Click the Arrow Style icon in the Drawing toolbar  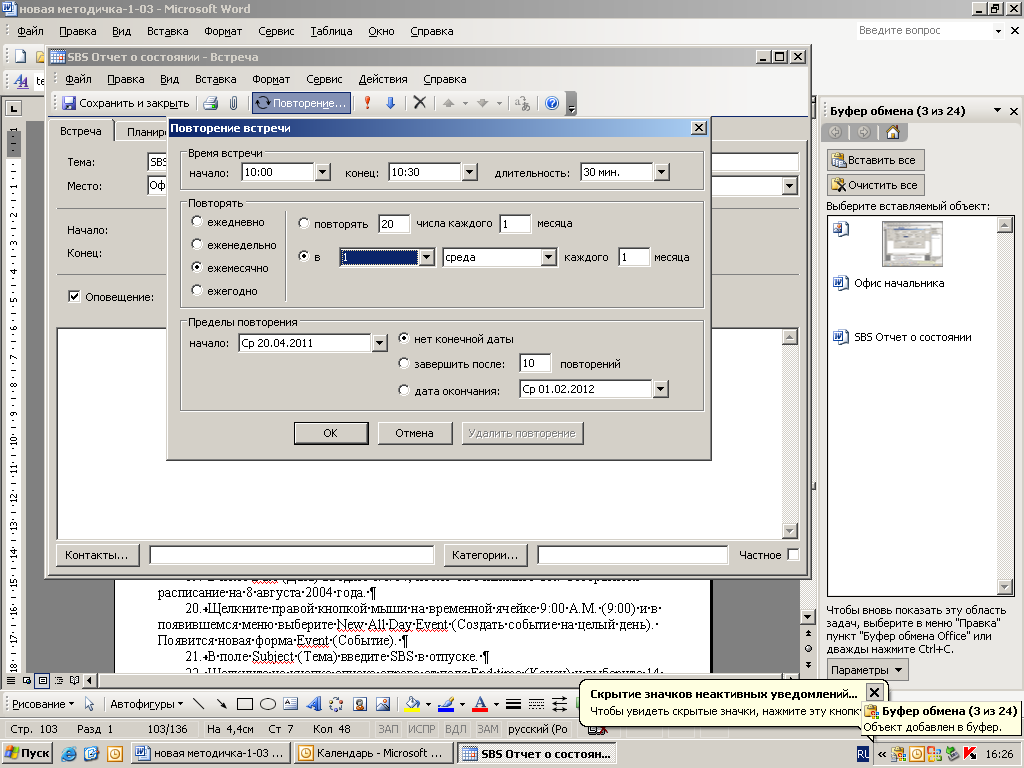559,704
